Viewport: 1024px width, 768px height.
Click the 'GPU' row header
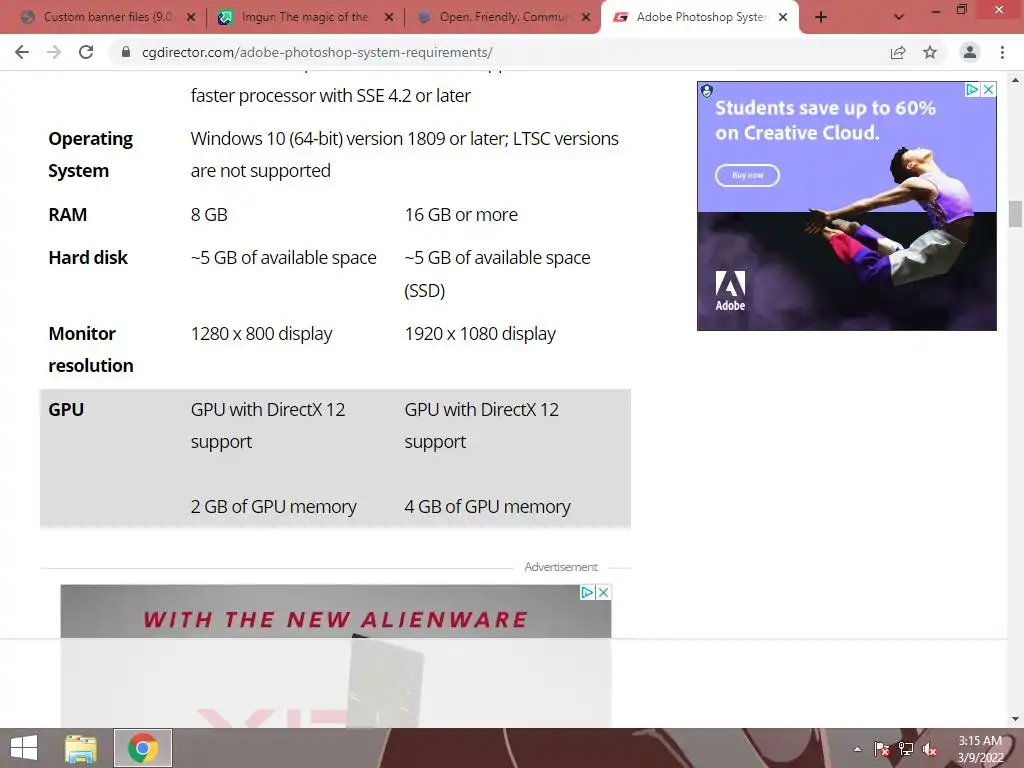coord(66,409)
